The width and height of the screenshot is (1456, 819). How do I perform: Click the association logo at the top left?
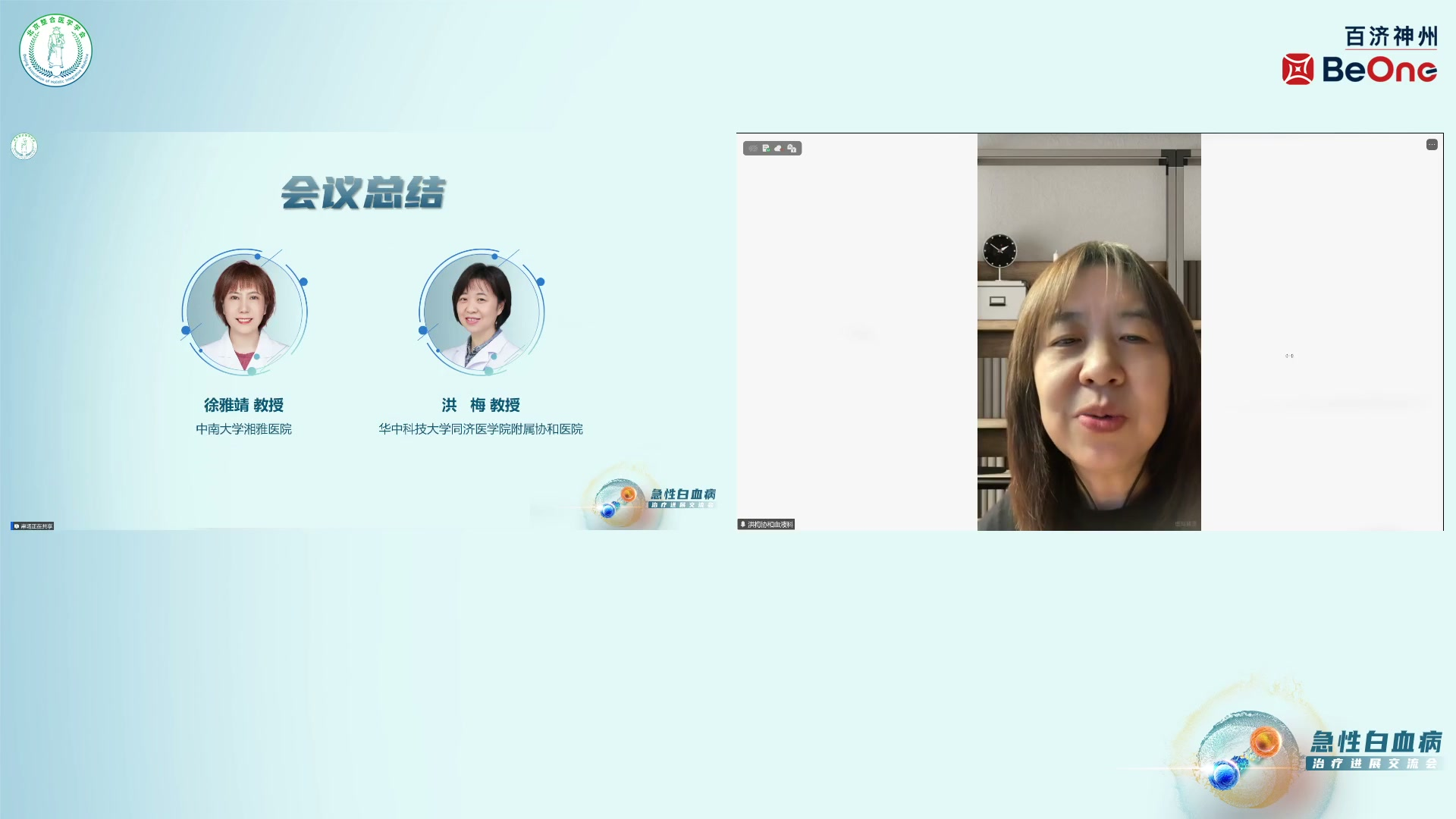pyautogui.click(x=55, y=50)
